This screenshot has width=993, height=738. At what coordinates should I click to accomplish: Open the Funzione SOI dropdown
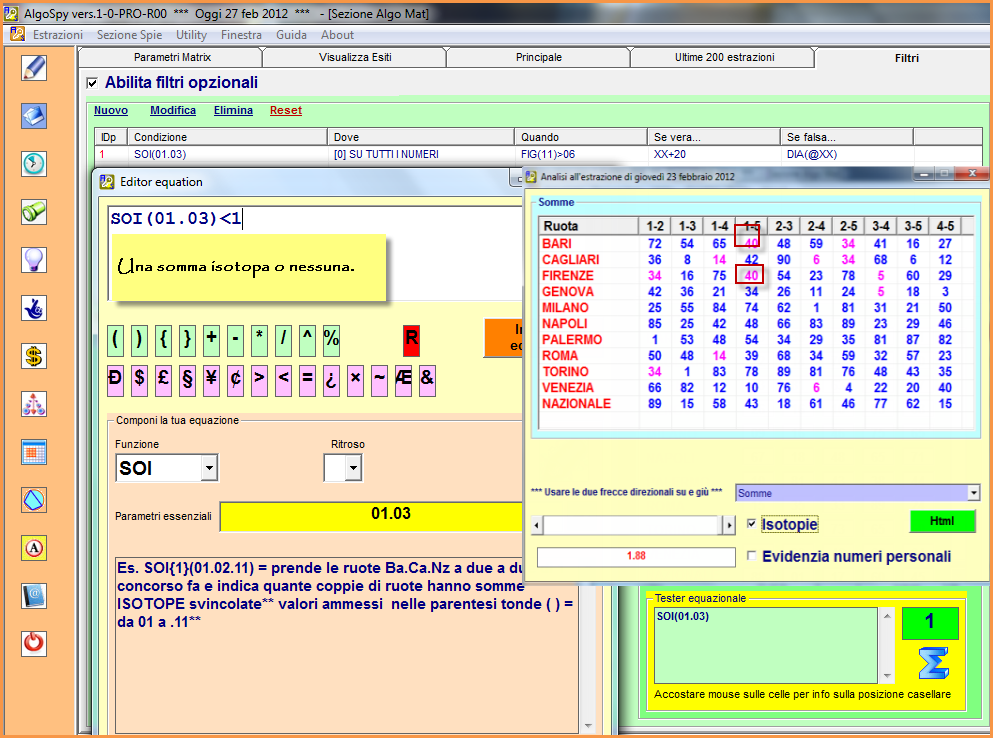(x=208, y=468)
